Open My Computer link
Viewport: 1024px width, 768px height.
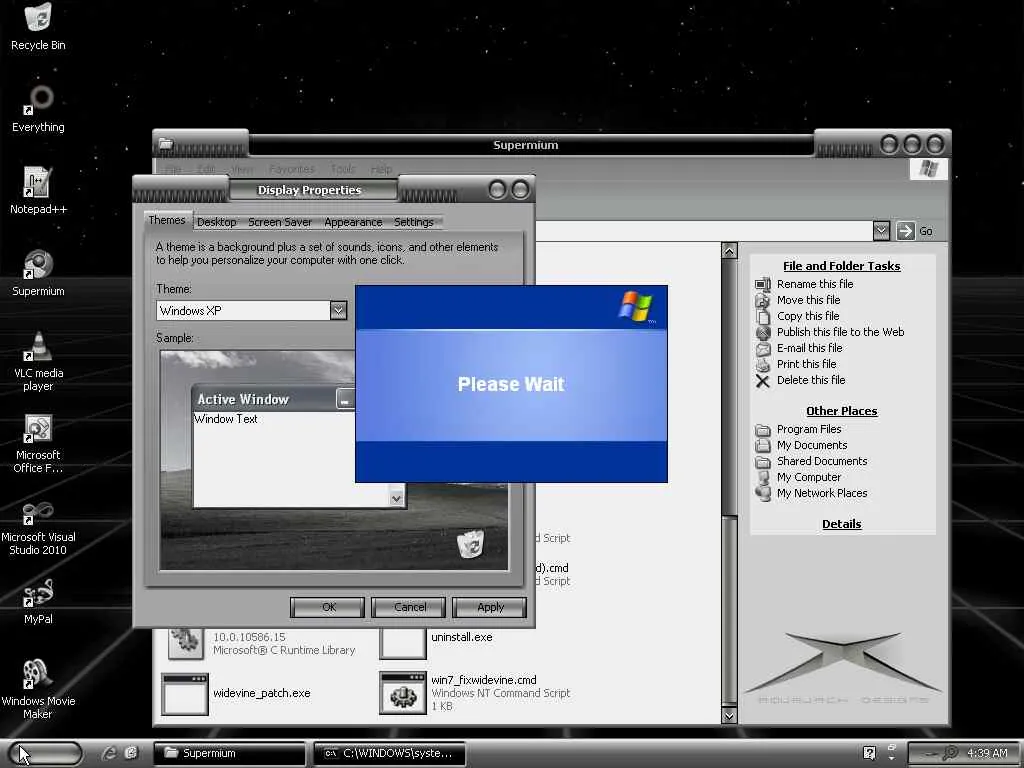coord(808,477)
